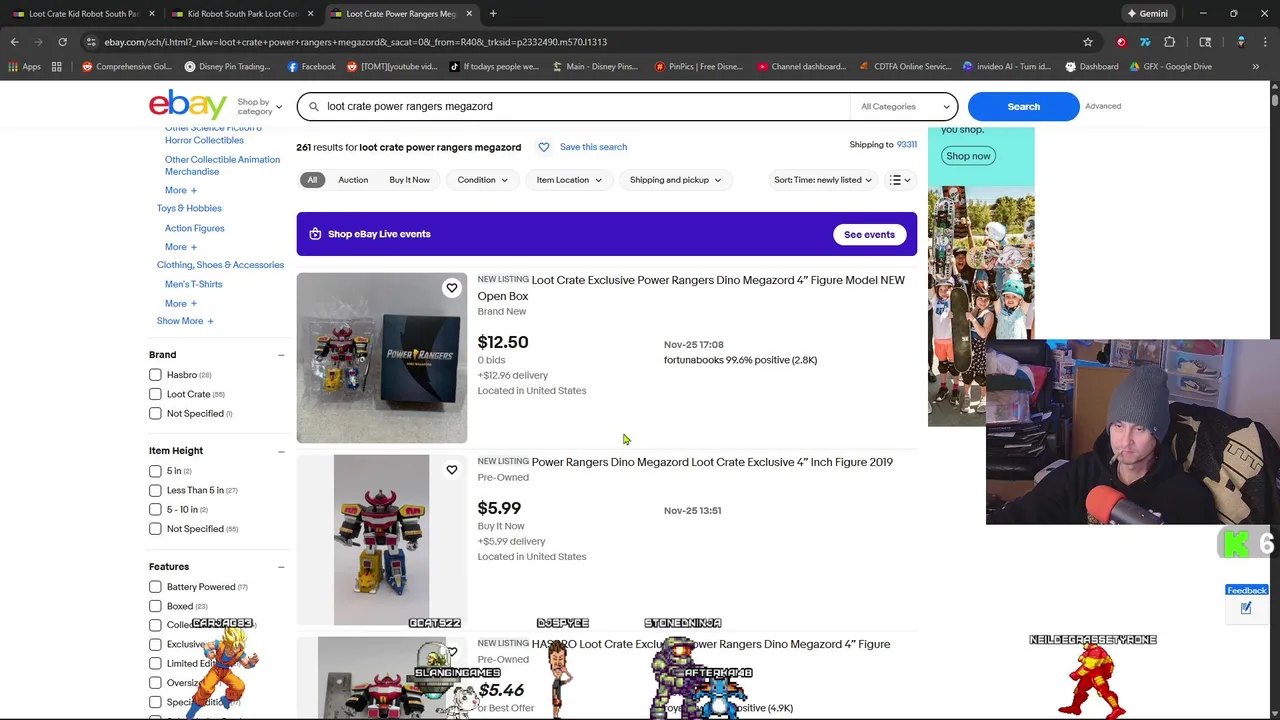Image resolution: width=1280 pixels, height=720 pixels.
Task: Collapse the Features filter section
Action: point(281,567)
